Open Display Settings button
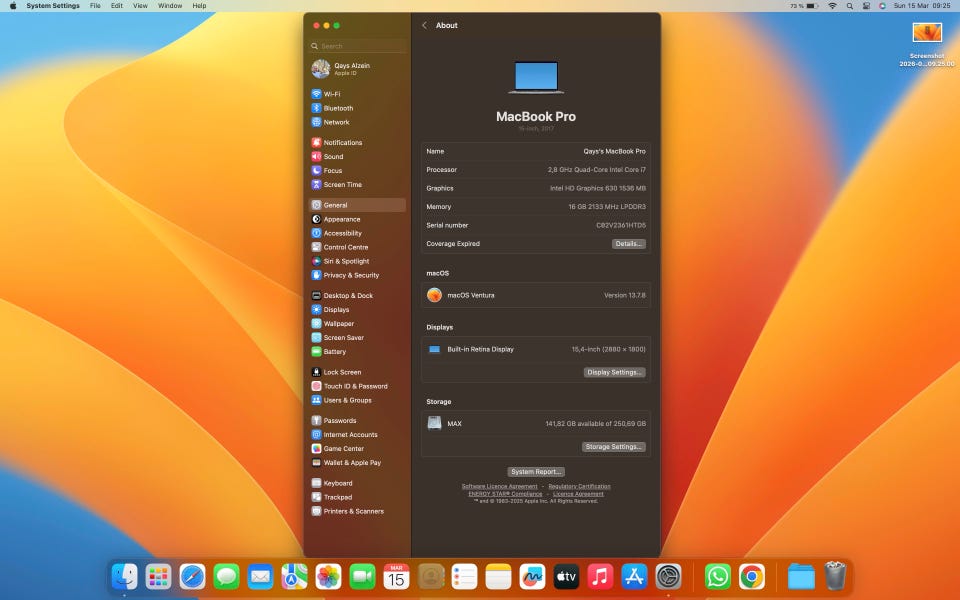The image size is (960, 600). coord(614,372)
